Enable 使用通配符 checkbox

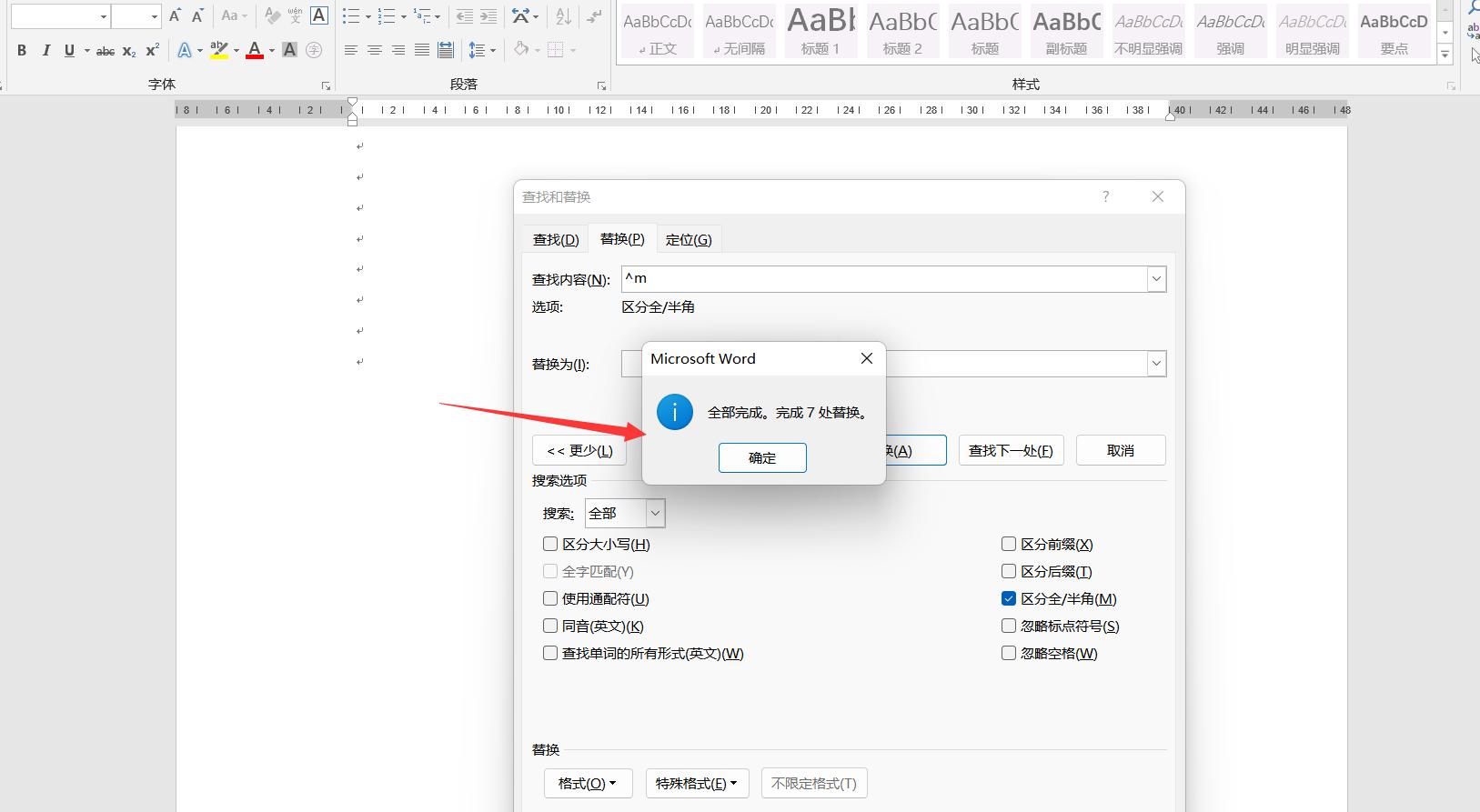(550, 598)
